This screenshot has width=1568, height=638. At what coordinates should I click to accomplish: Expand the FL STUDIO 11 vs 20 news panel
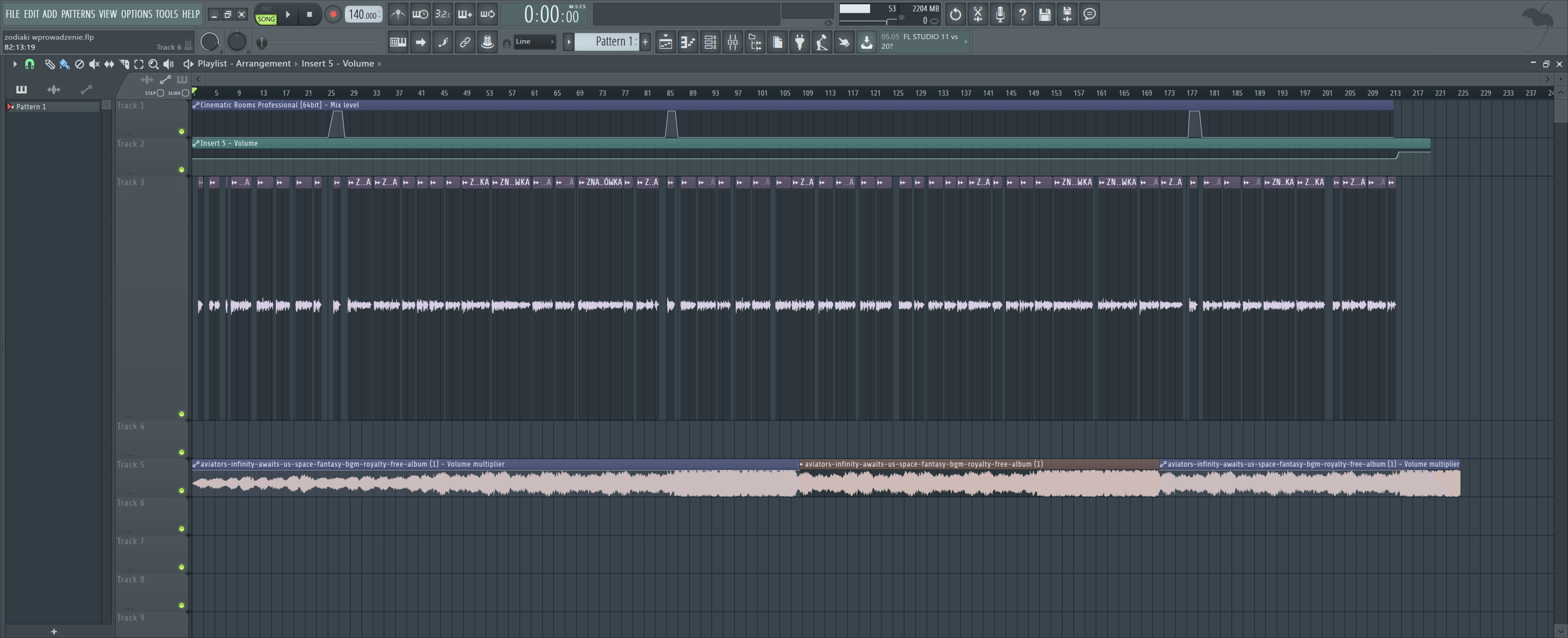pyautogui.click(x=965, y=41)
